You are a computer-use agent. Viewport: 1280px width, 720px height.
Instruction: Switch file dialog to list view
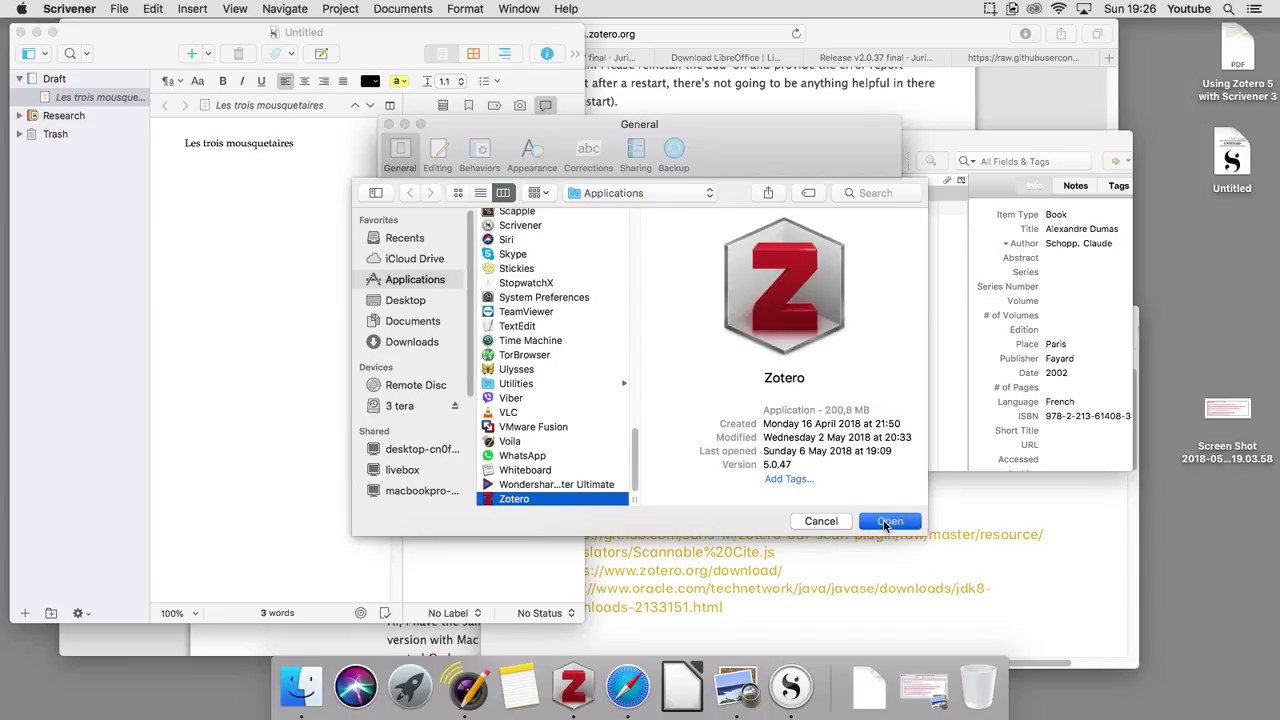point(480,193)
